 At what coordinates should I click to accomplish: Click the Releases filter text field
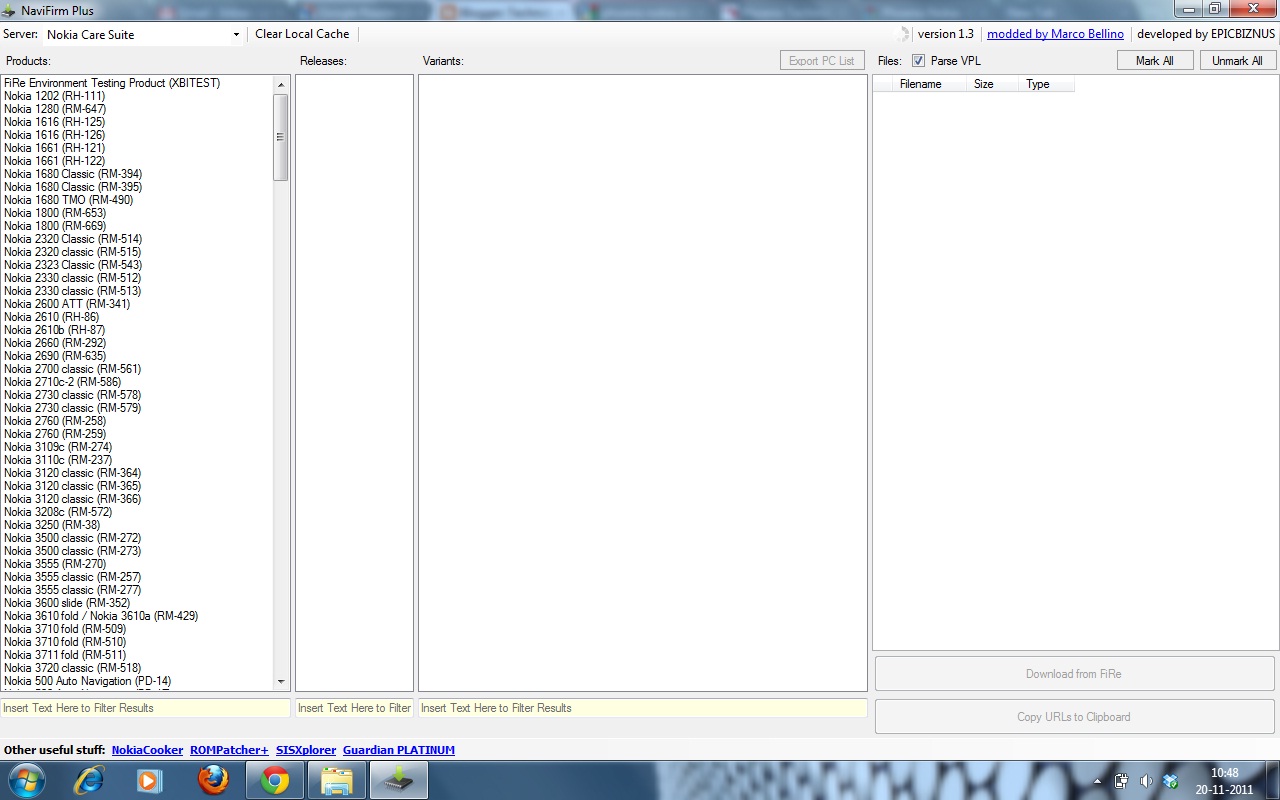click(354, 708)
